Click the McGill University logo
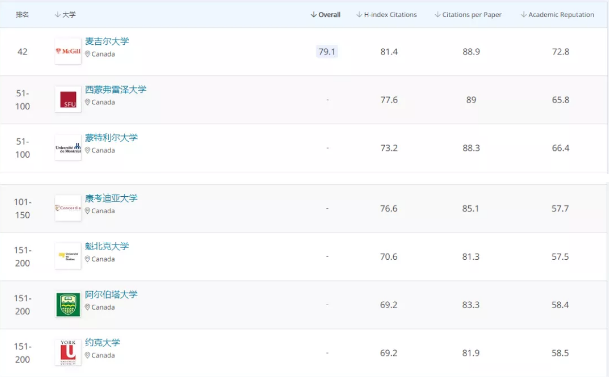Image resolution: width=609 pixels, height=377 pixels. pyautogui.click(x=68, y=51)
